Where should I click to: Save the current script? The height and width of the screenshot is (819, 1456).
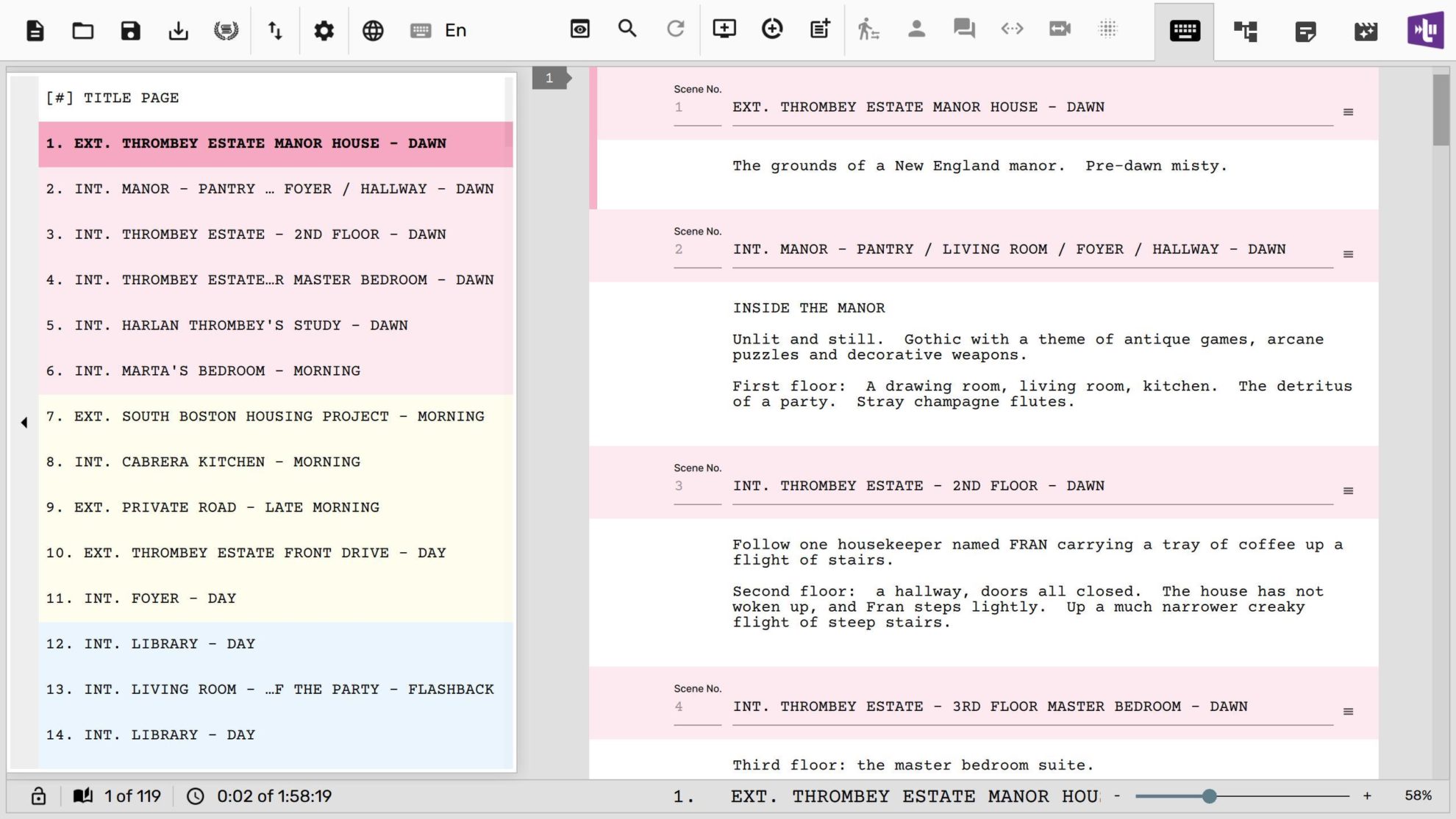point(130,29)
